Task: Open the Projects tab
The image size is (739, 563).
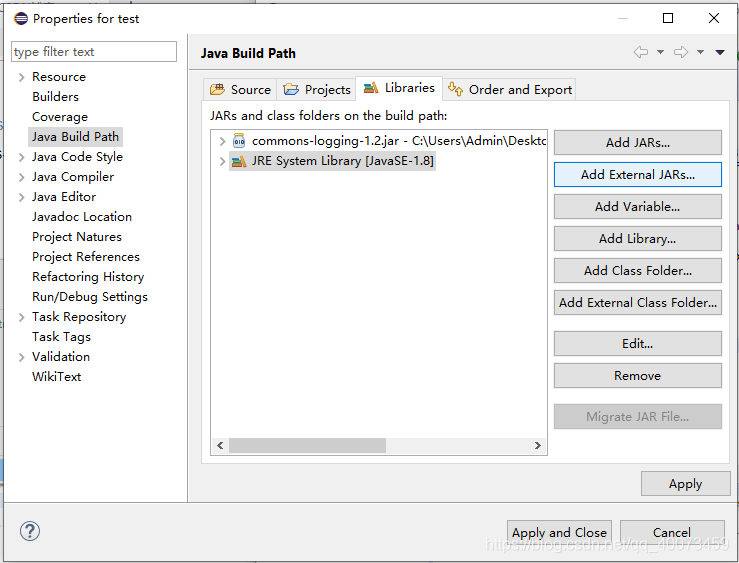Action: 317,89
